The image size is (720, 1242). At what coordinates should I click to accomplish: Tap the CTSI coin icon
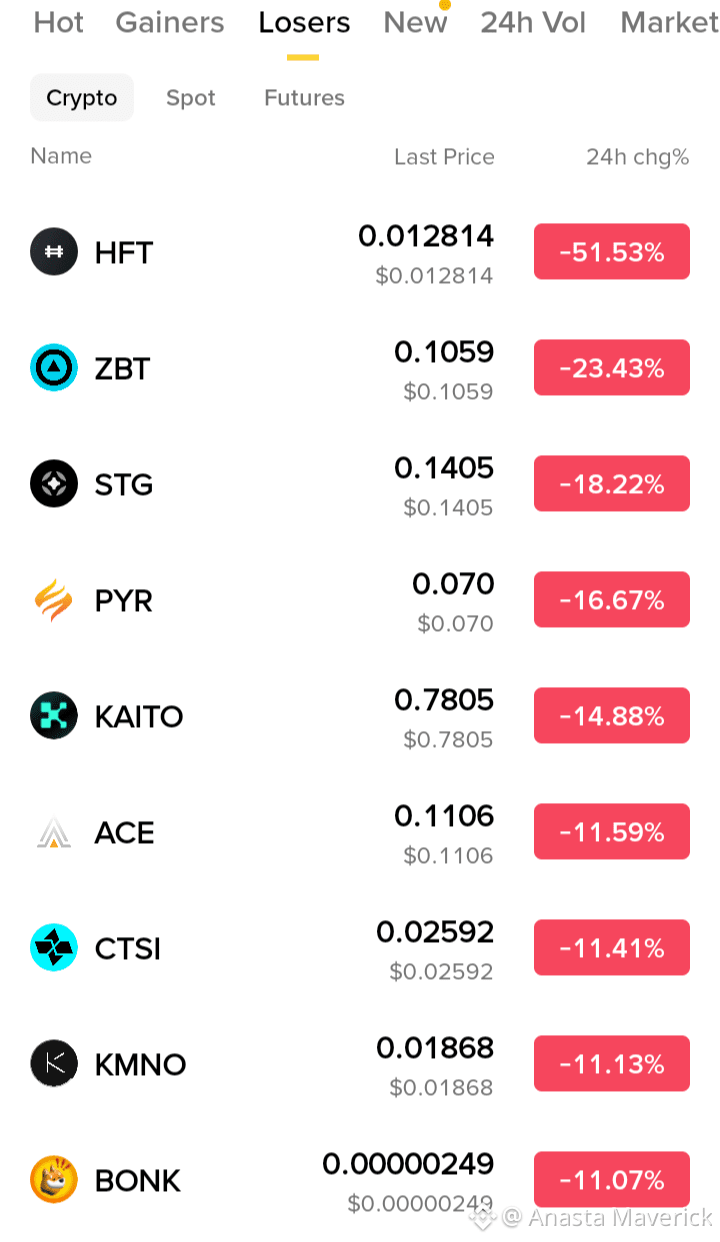pyautogui.click(x=54, y=948)
